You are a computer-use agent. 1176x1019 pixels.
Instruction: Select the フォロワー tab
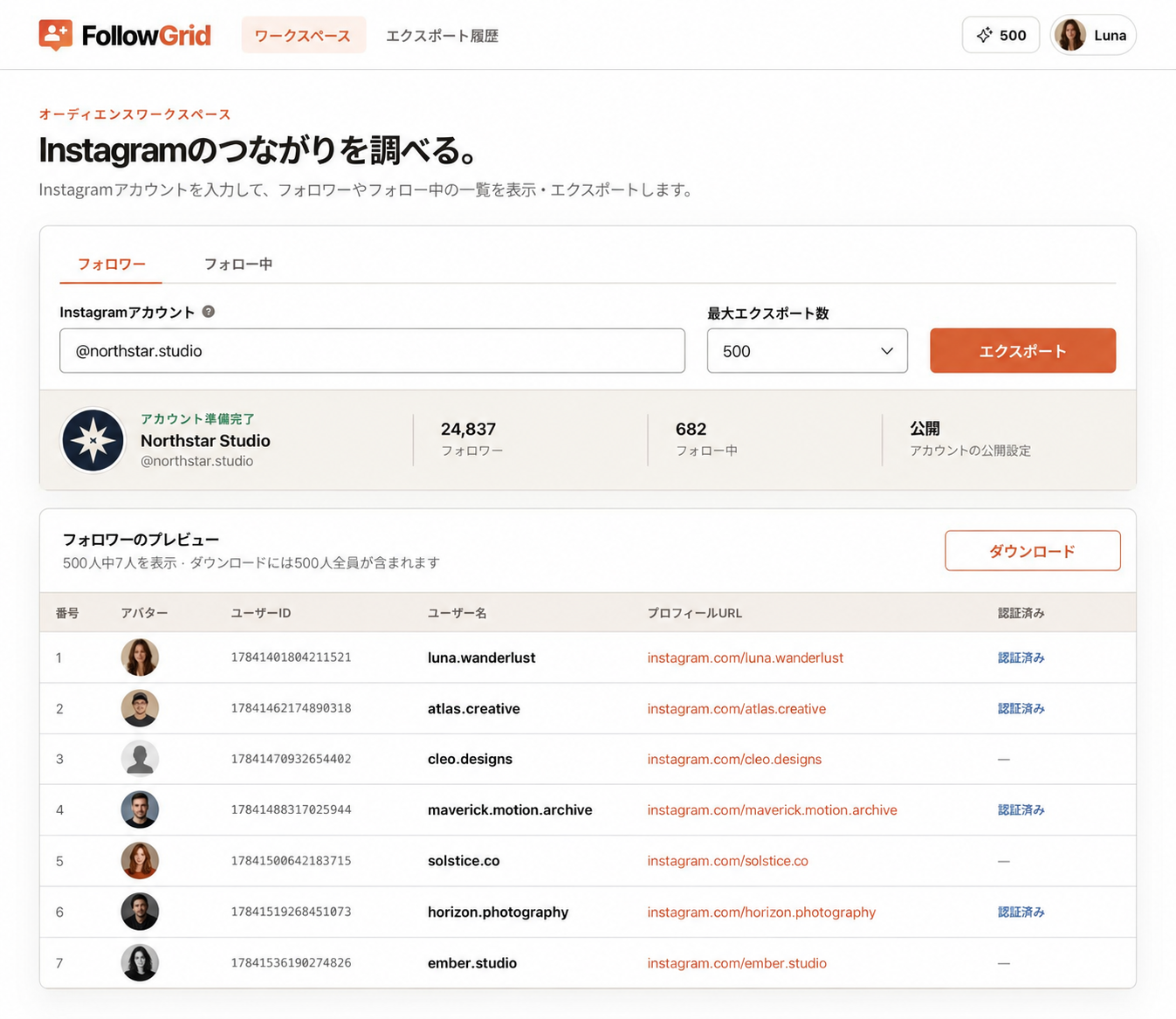point(111,264)
